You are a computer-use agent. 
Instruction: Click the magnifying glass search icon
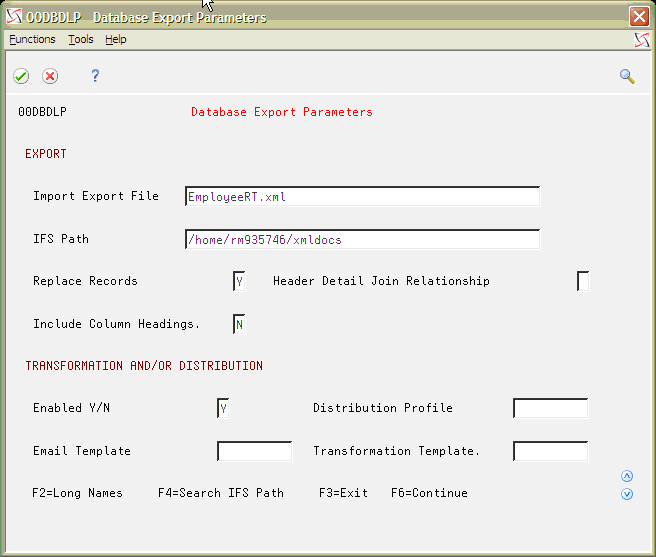627,77
